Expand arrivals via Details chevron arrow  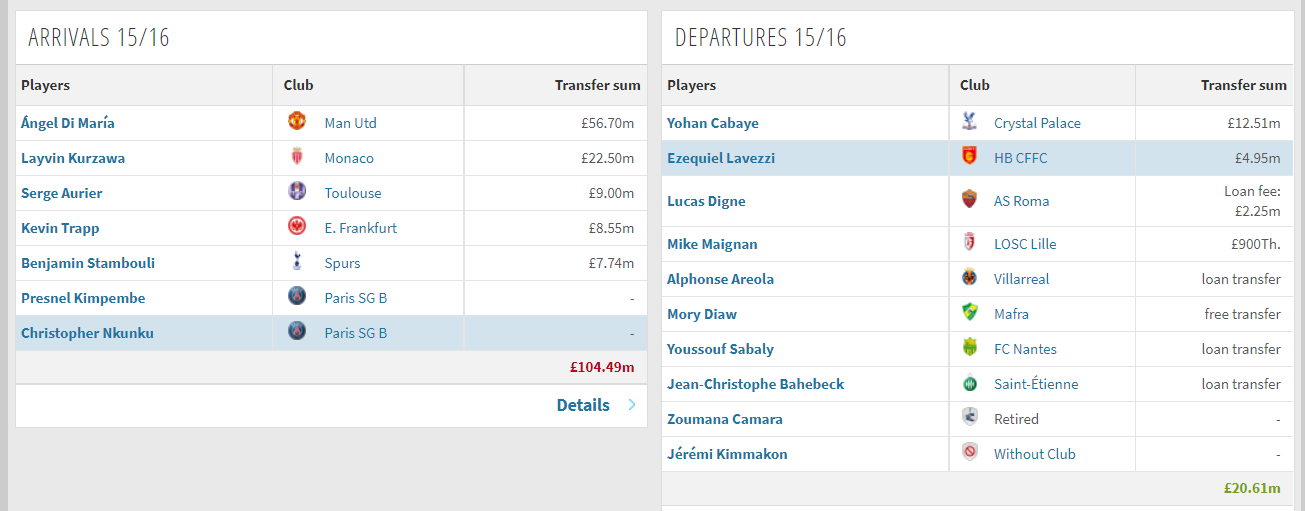632,405
